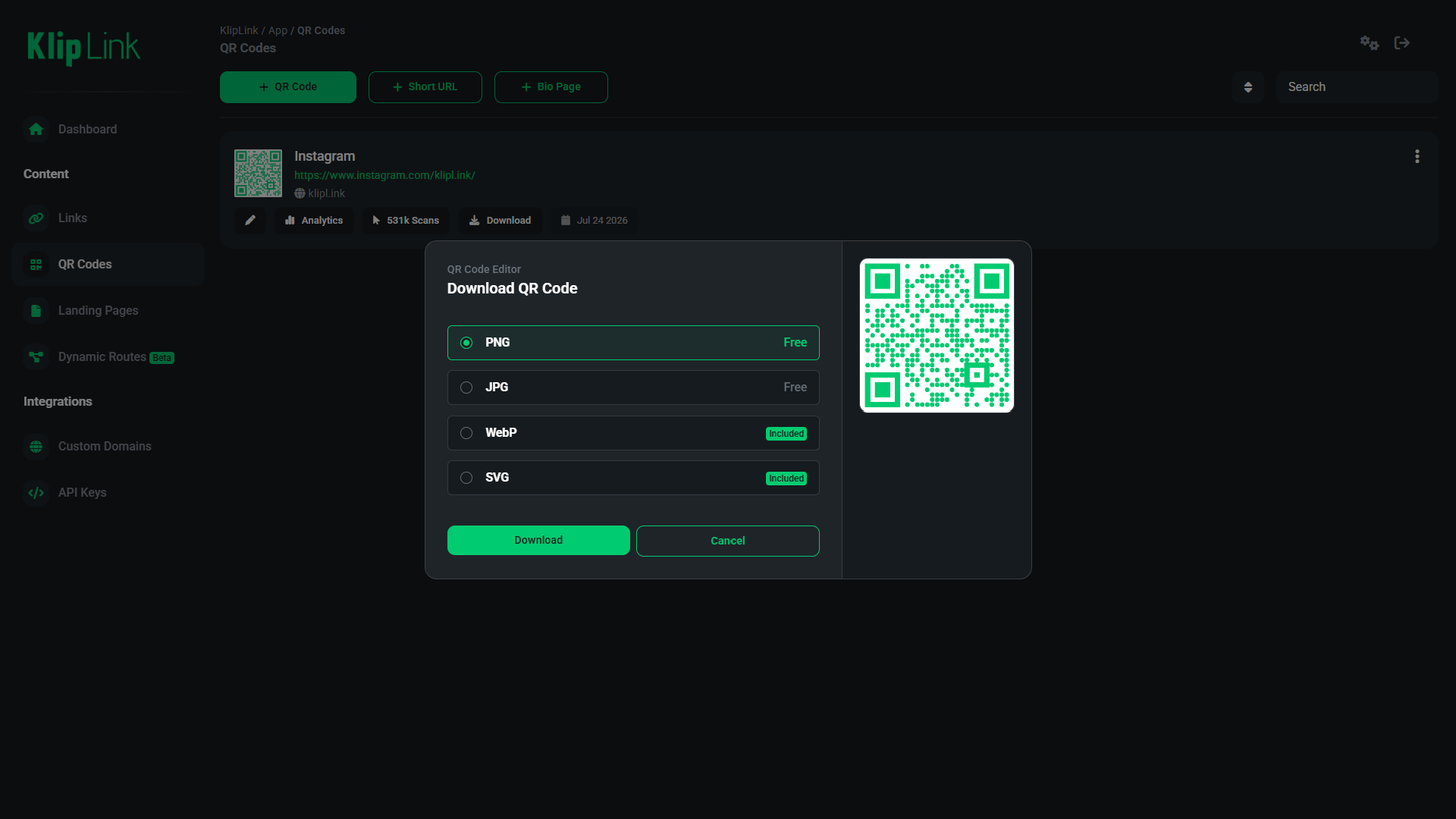Select QR Codes in the sidebar
The width and height of the screenshot is (1456, 819).
click(x=108, y=265)
